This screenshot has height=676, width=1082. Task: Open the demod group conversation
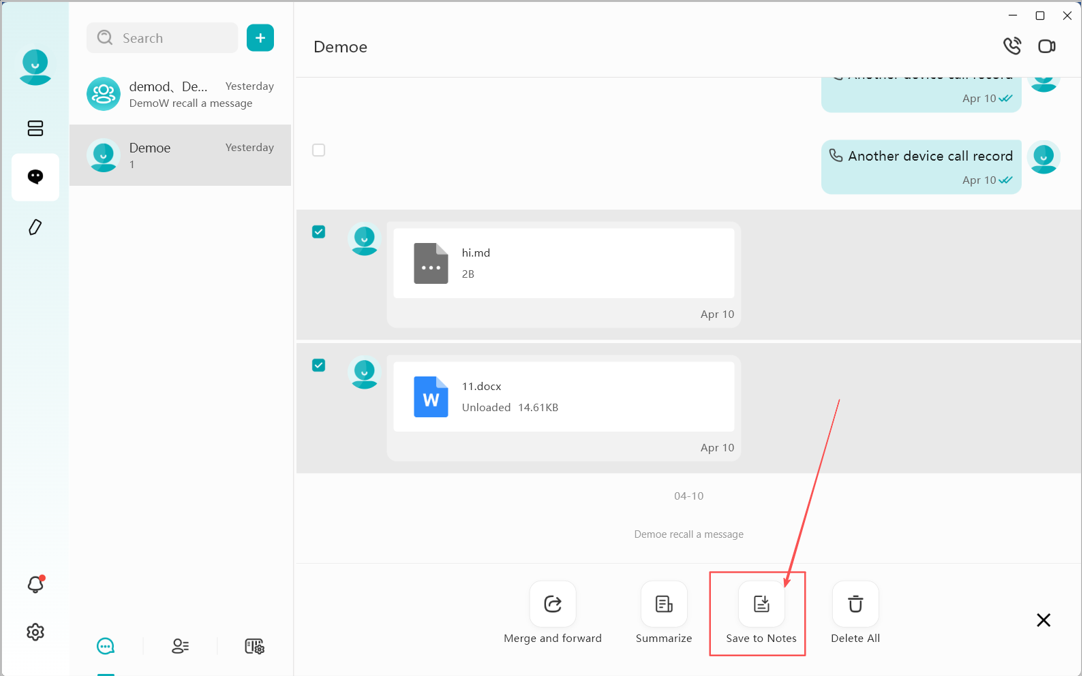pyautogui.click(x=180, y=94)
